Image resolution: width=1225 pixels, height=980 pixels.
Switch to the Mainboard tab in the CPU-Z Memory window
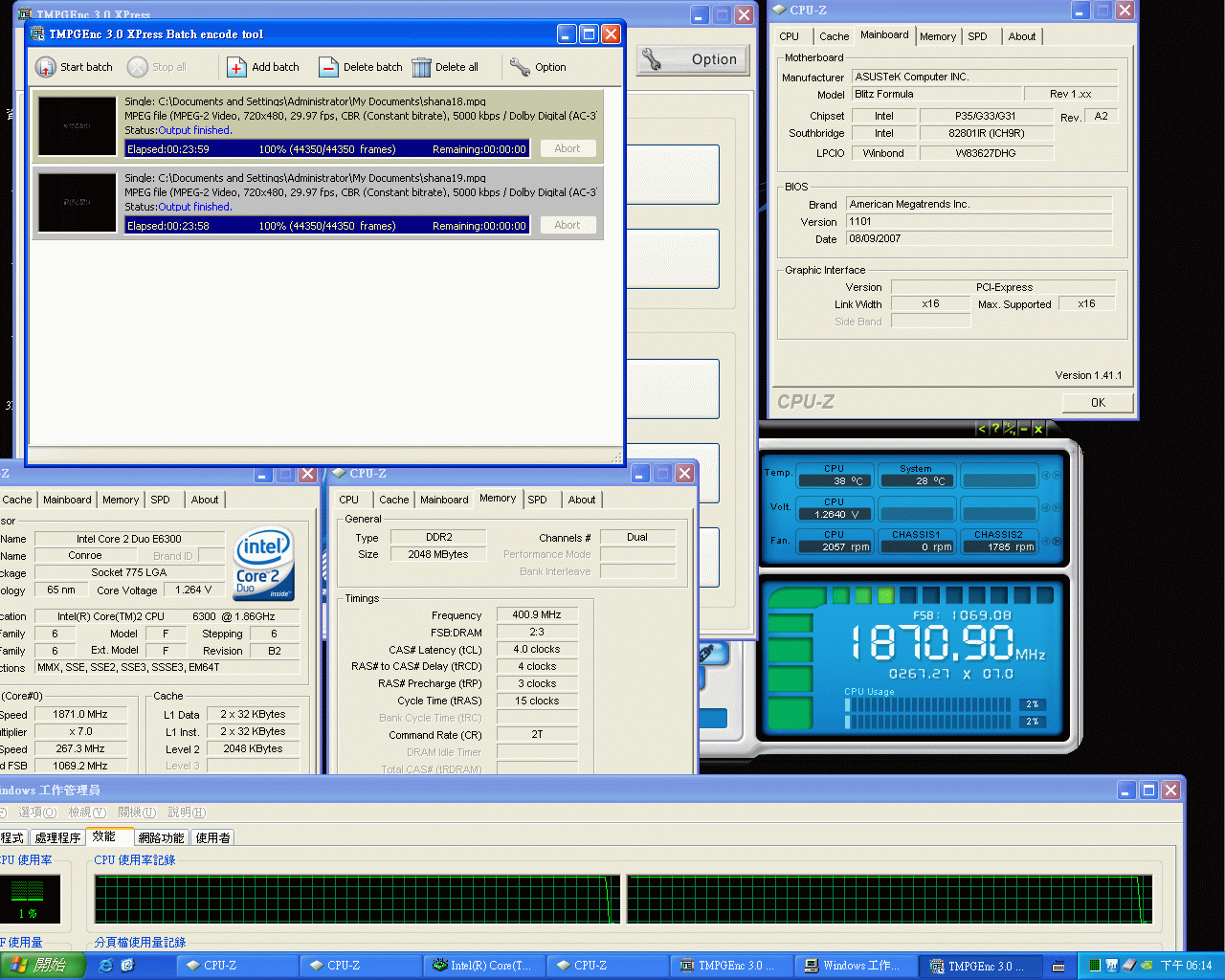444,500
